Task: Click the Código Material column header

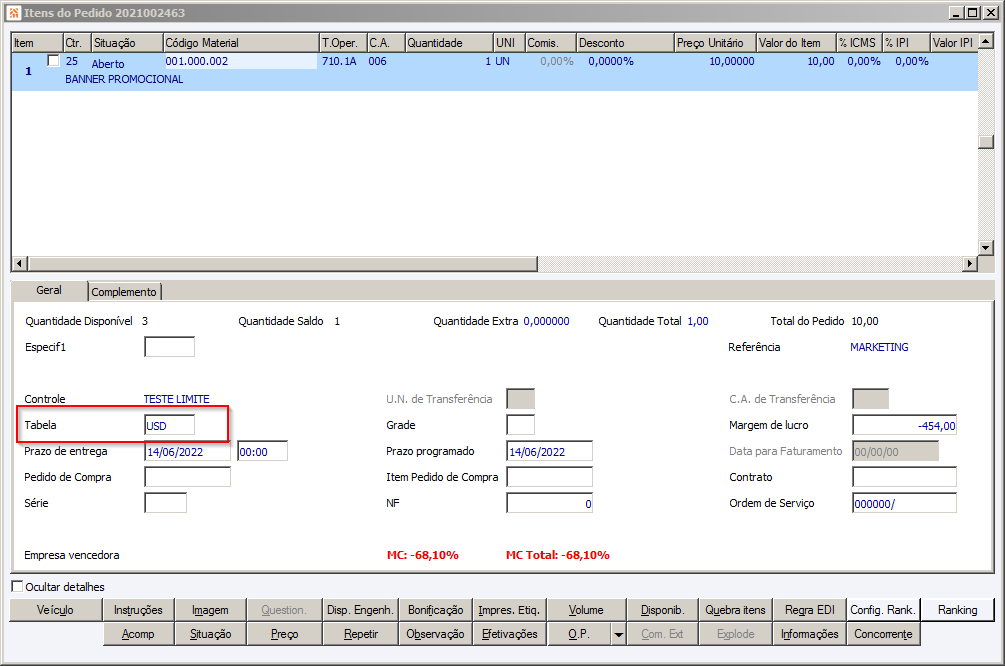Action: click(x=241, y=43)
